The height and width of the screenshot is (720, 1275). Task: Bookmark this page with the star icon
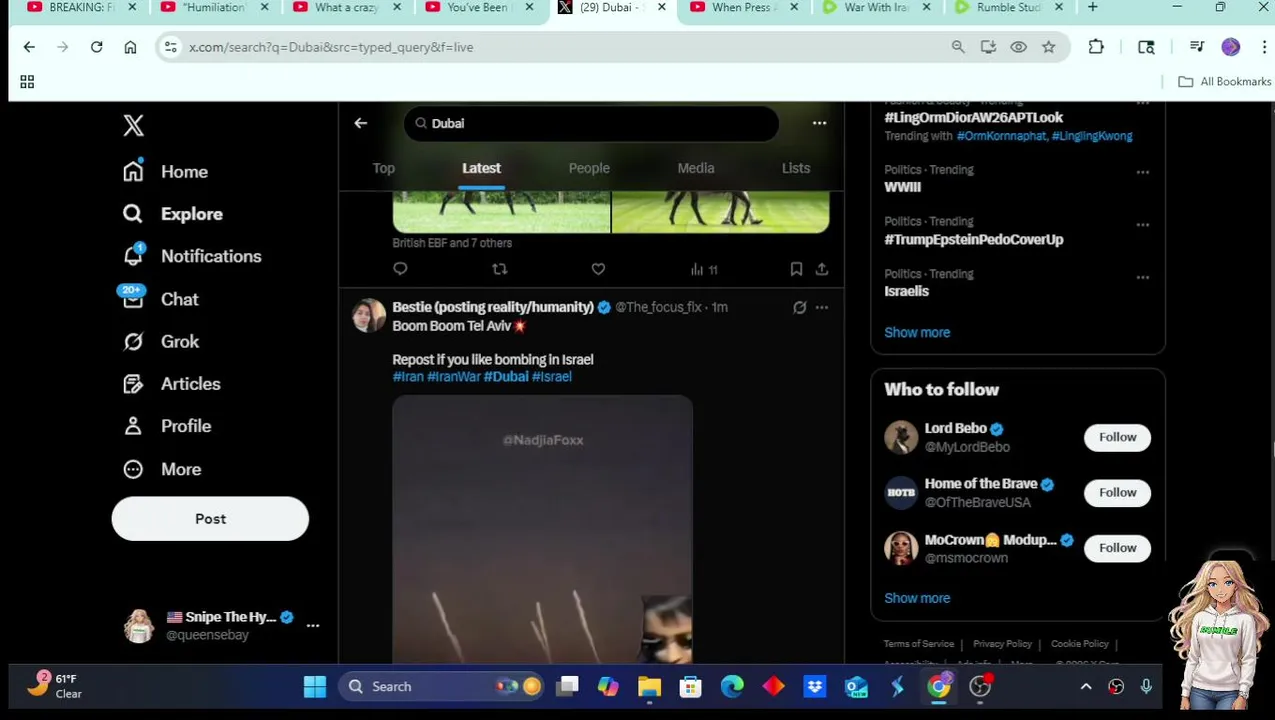click(1048, 47)
